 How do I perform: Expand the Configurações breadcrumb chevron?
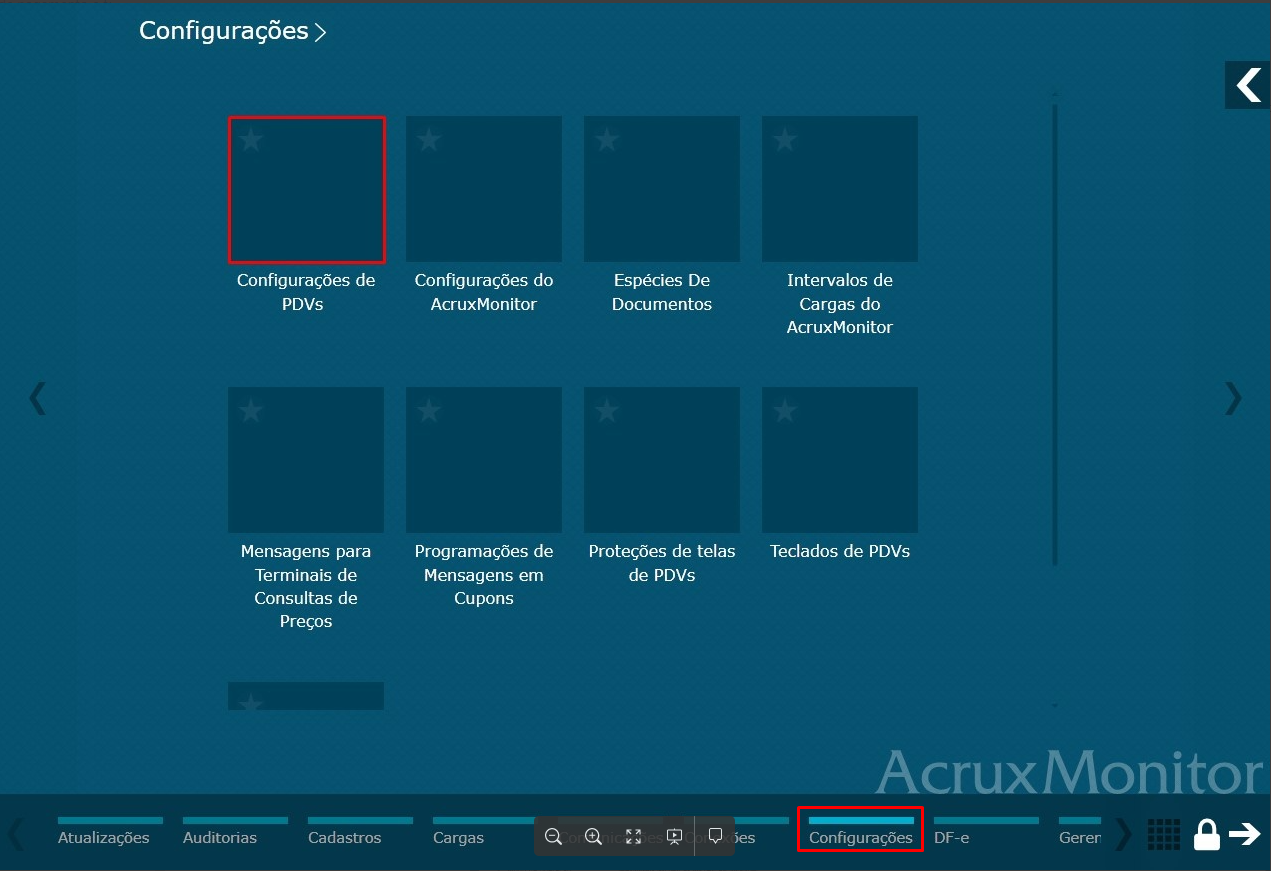(320, 33)
